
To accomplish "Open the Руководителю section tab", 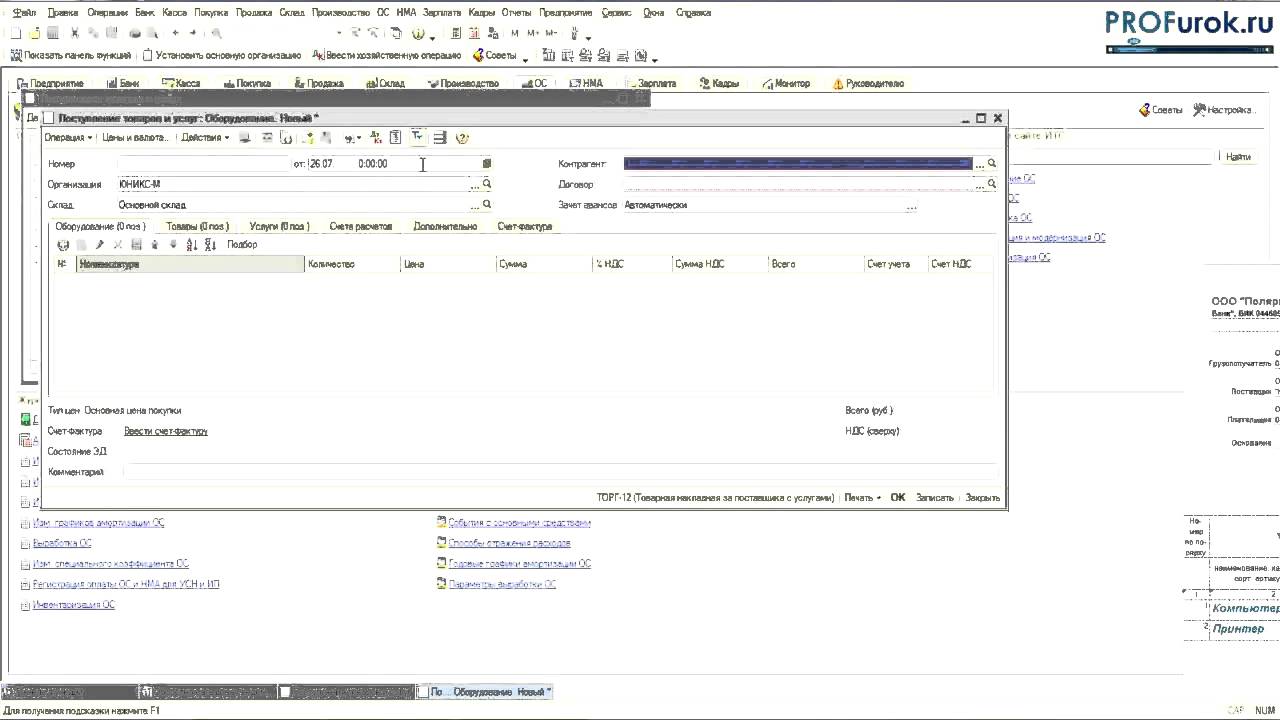I will (x=868, y=84).
